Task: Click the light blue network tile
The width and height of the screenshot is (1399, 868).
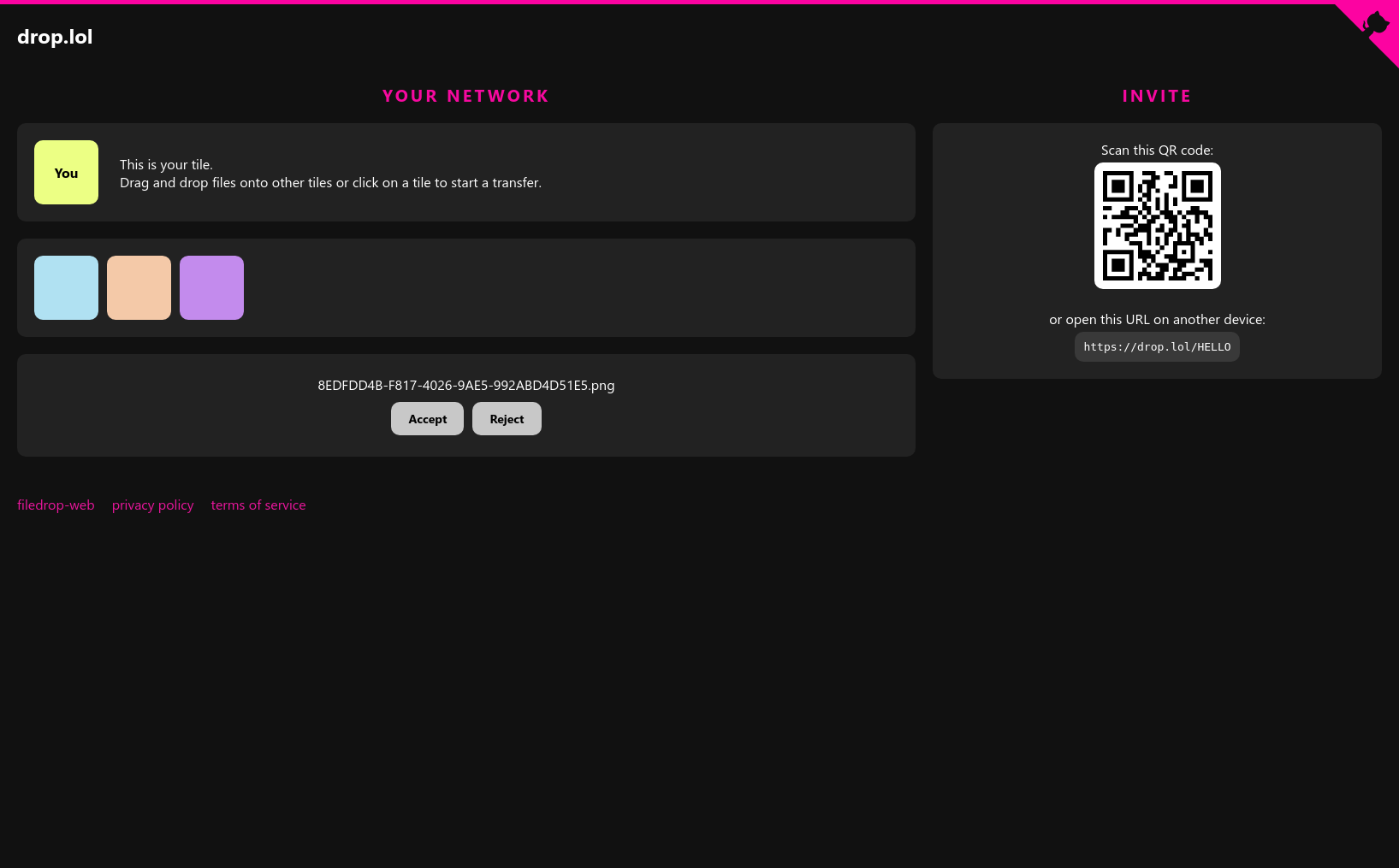Action: [x=66, y=288]
